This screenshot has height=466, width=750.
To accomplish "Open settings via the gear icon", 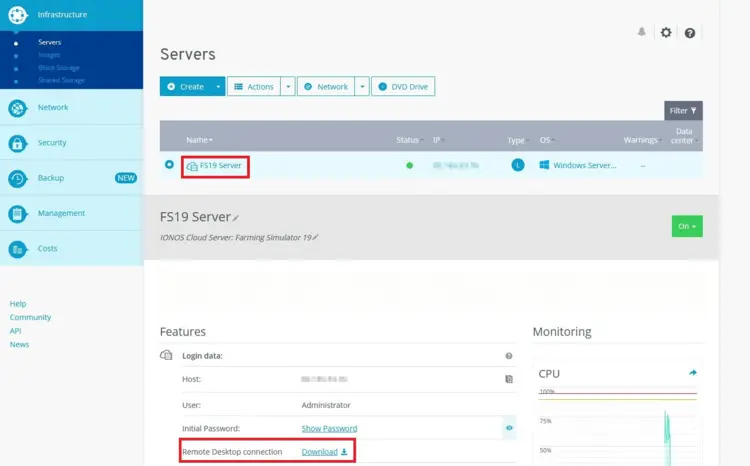I will point(666,32).
